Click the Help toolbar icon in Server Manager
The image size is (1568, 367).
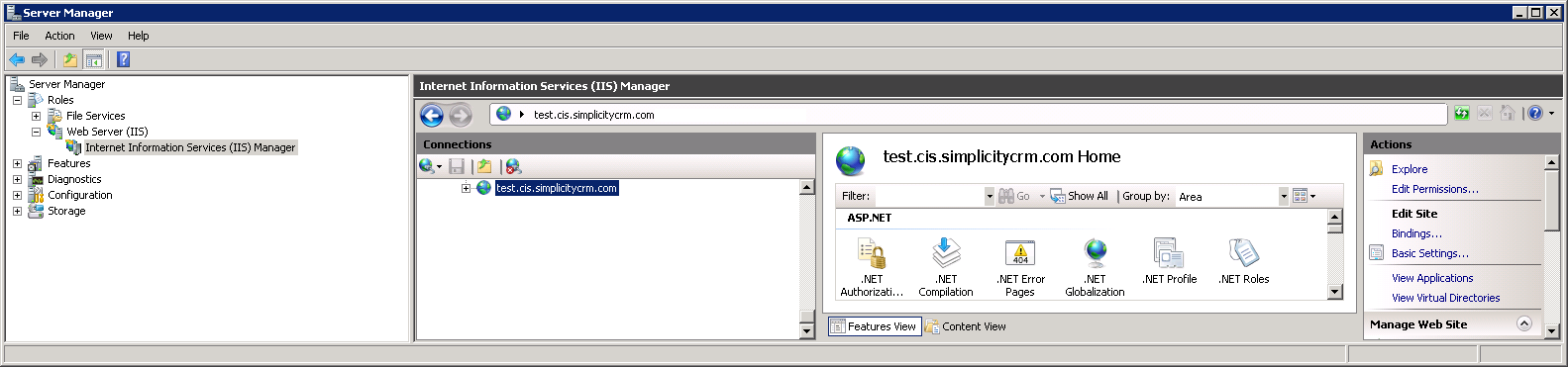123,59
